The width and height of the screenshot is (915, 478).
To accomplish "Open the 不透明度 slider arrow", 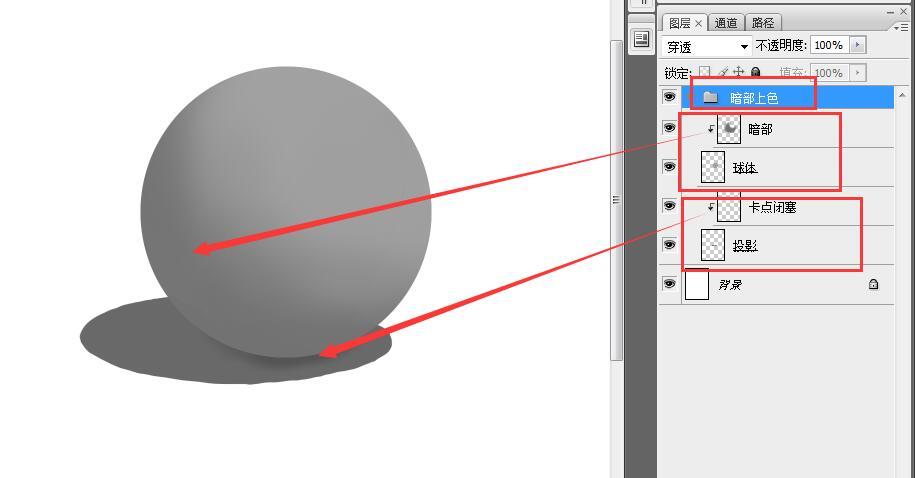I will pos(857,45).
